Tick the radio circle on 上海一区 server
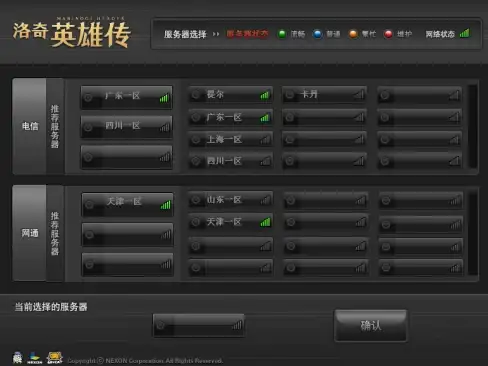 [196, 140]
